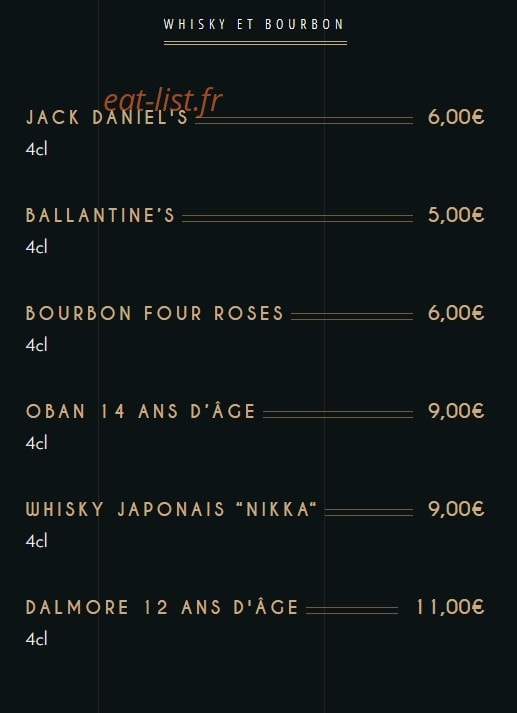Select the JACK DANIEL'S menu item

pyautogui.click(x=107, y=117)
